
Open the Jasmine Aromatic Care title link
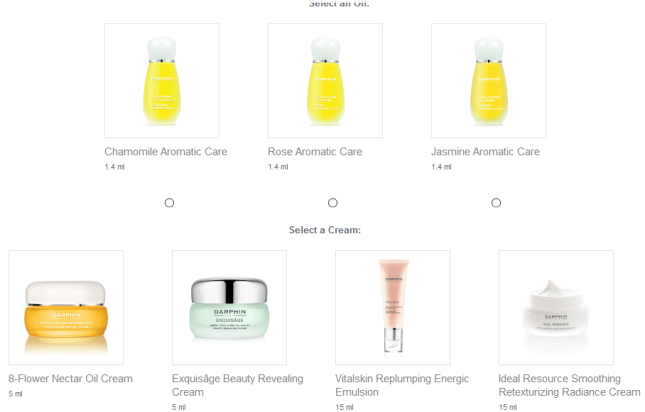click(x=485, y=152)
